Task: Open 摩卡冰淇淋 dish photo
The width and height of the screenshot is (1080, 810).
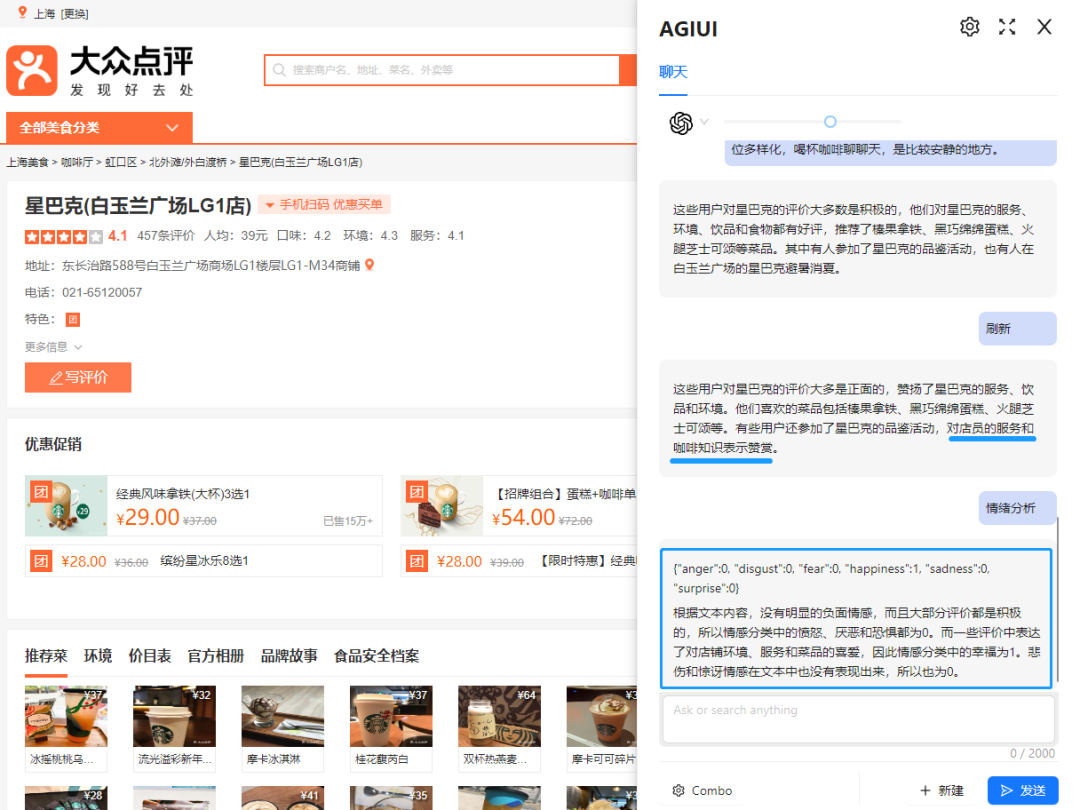Action: (282, 716)
